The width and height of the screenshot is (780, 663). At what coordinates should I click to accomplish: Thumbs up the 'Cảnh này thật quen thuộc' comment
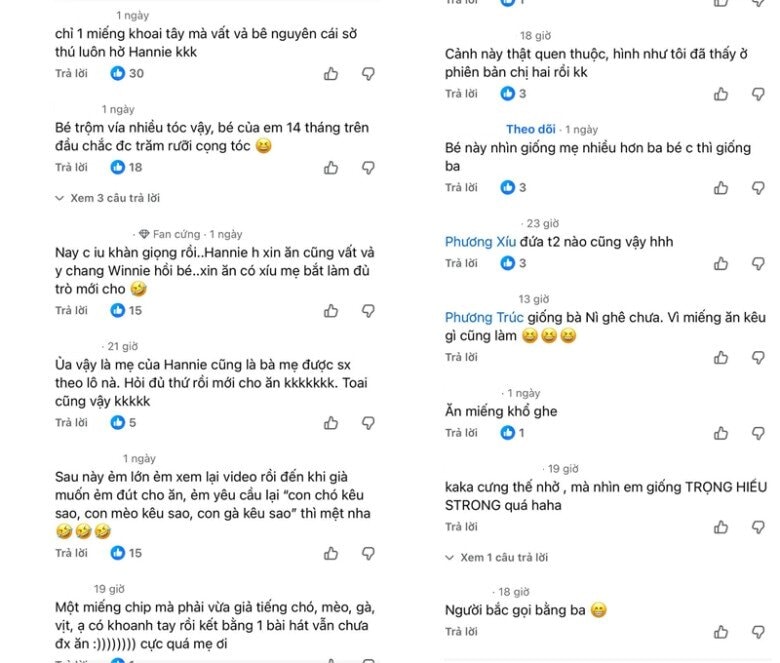[721, 94]
